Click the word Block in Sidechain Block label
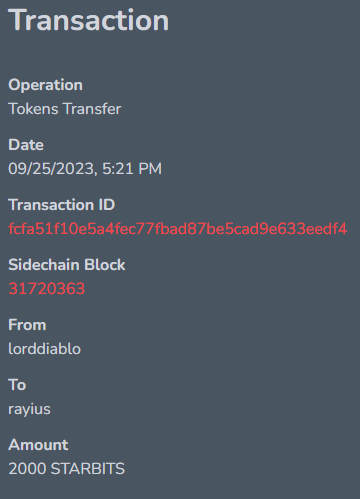The image size is (360, 499). click(x=105, y=265)
